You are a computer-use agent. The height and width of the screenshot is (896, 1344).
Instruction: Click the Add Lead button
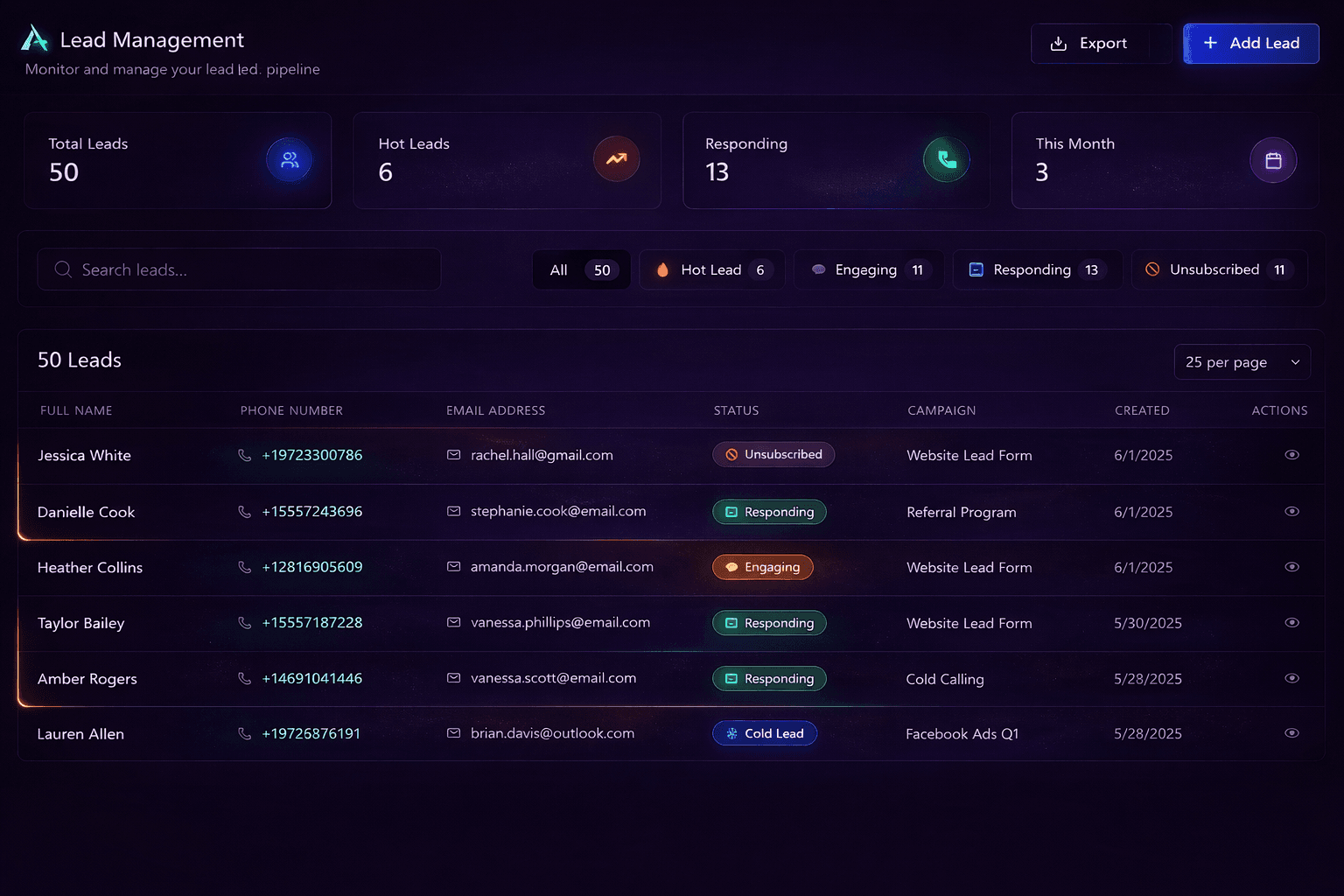[1250, 43]
